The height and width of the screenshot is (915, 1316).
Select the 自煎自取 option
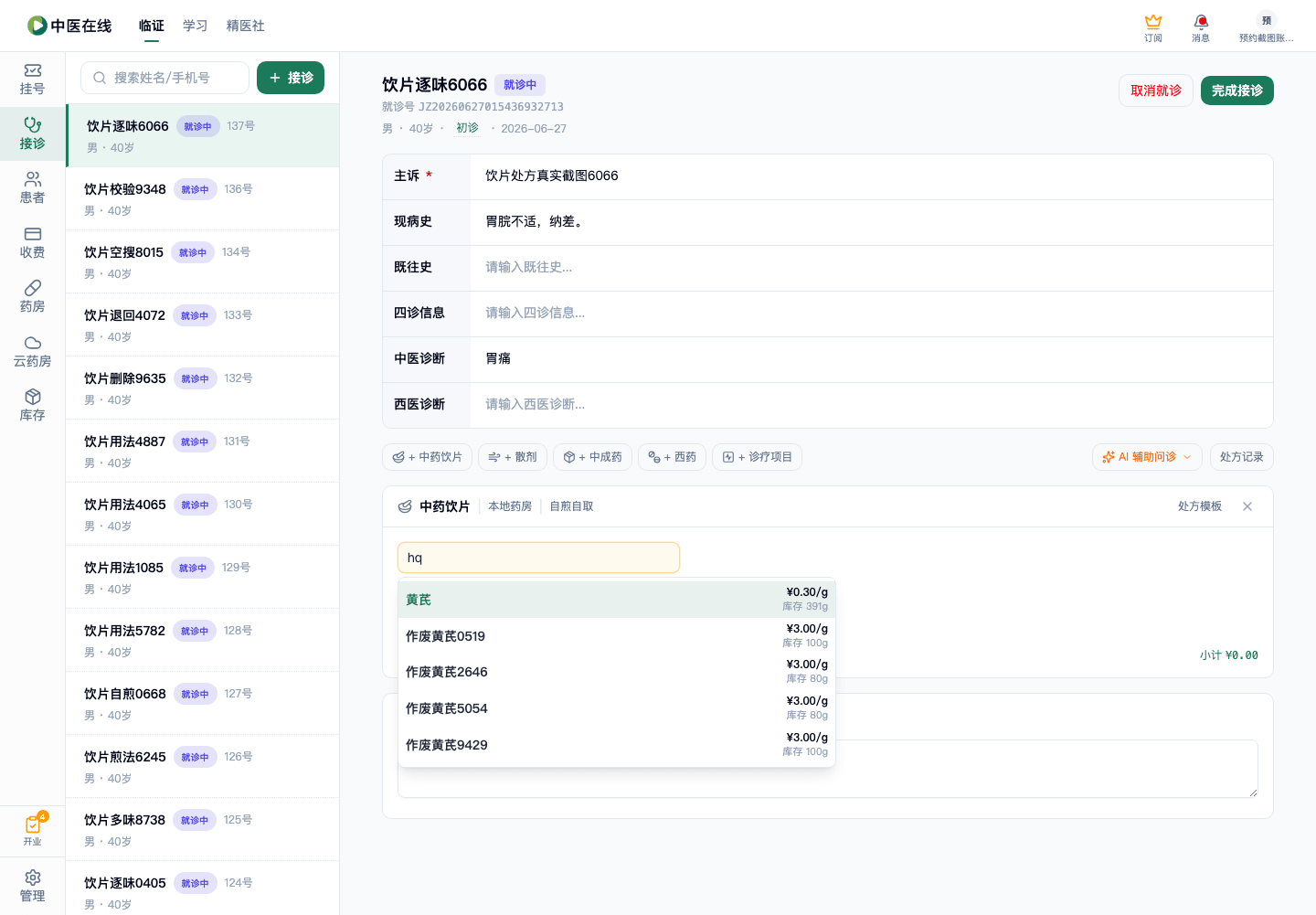571,506
